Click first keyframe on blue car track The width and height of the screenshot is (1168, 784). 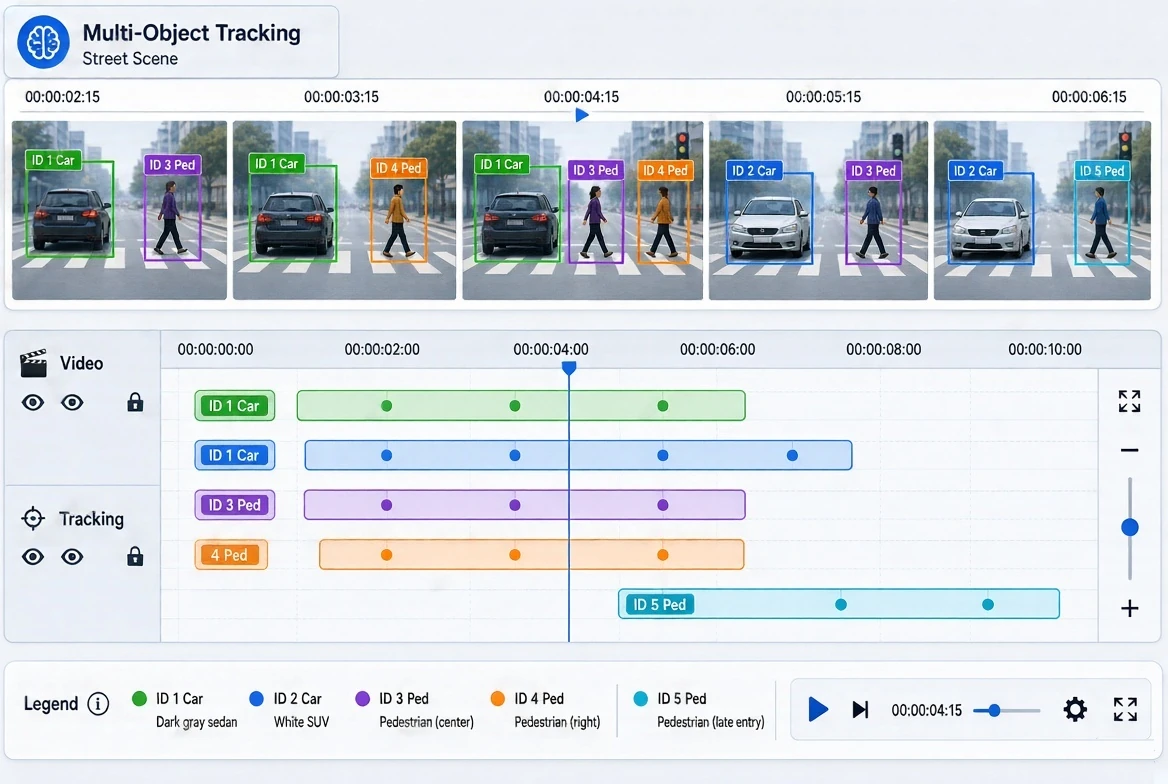coord(387,455)
